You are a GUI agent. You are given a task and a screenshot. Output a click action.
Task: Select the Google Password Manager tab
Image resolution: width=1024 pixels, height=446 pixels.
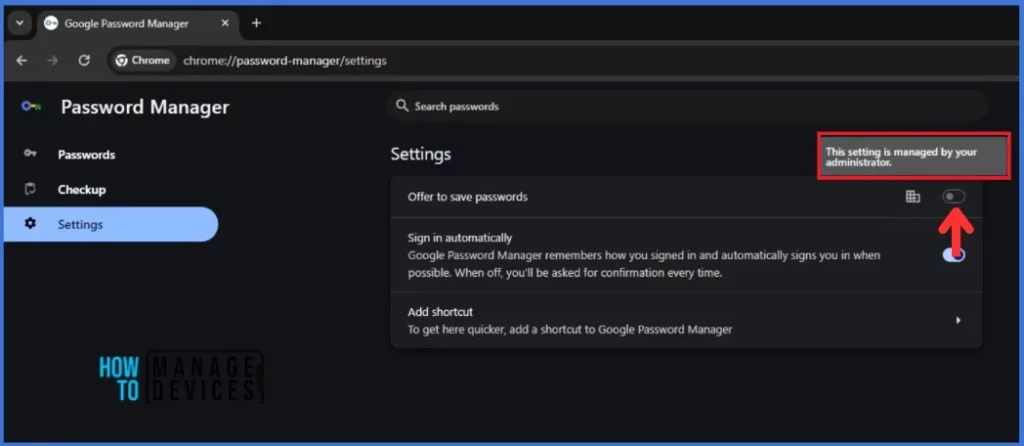coord(137,23)
